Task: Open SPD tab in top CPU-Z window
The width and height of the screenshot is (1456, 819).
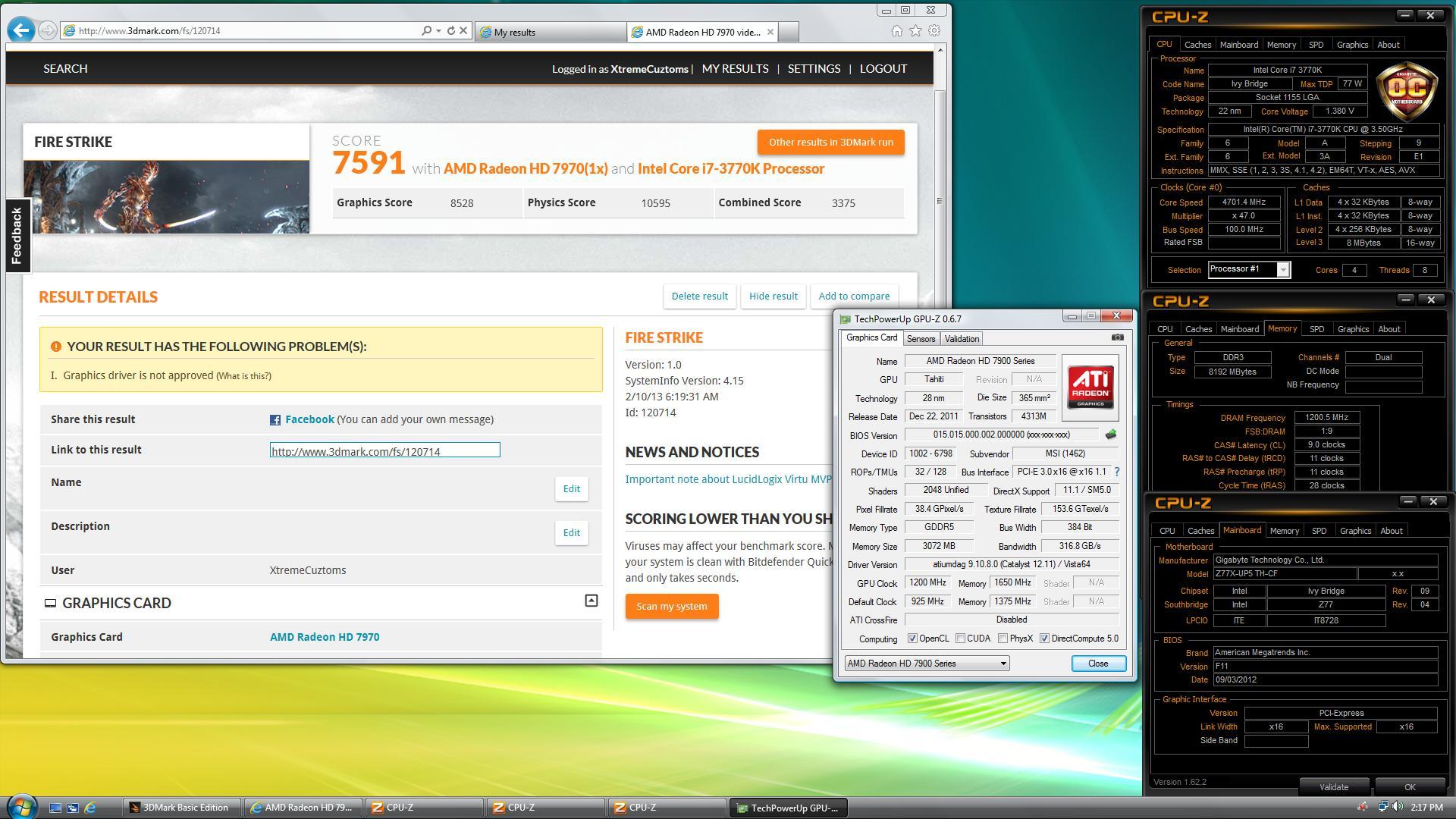Action: coord(1316,45)
